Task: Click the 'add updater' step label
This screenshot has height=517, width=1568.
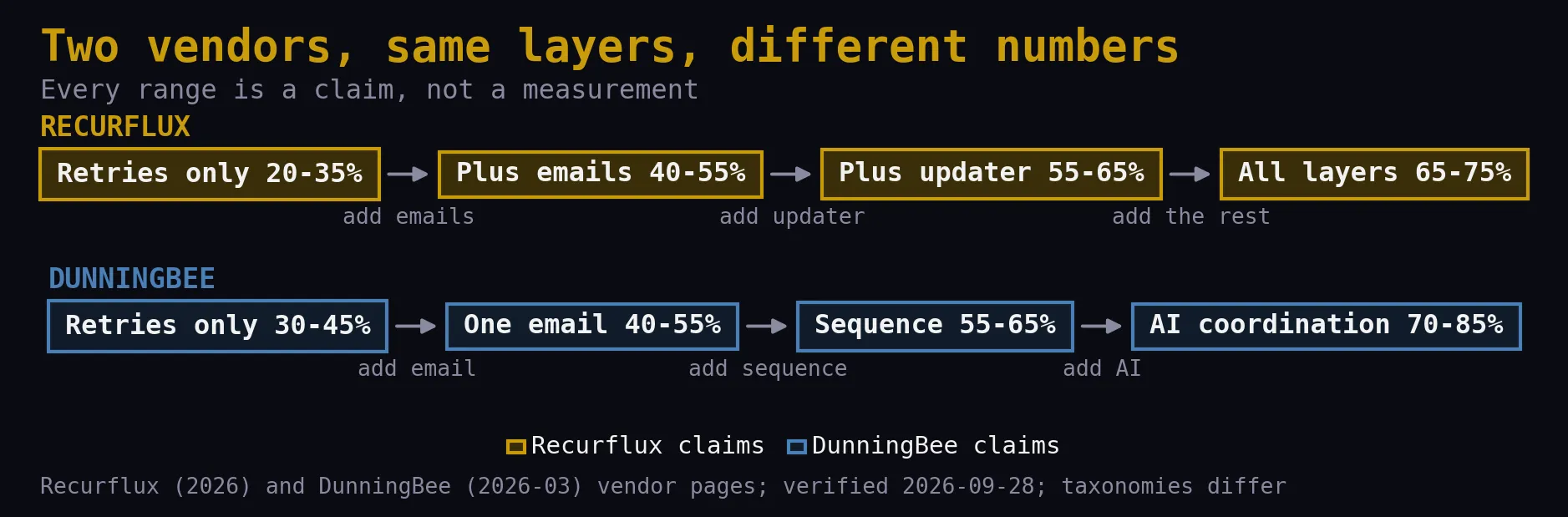Action: (x=792, y=217)
